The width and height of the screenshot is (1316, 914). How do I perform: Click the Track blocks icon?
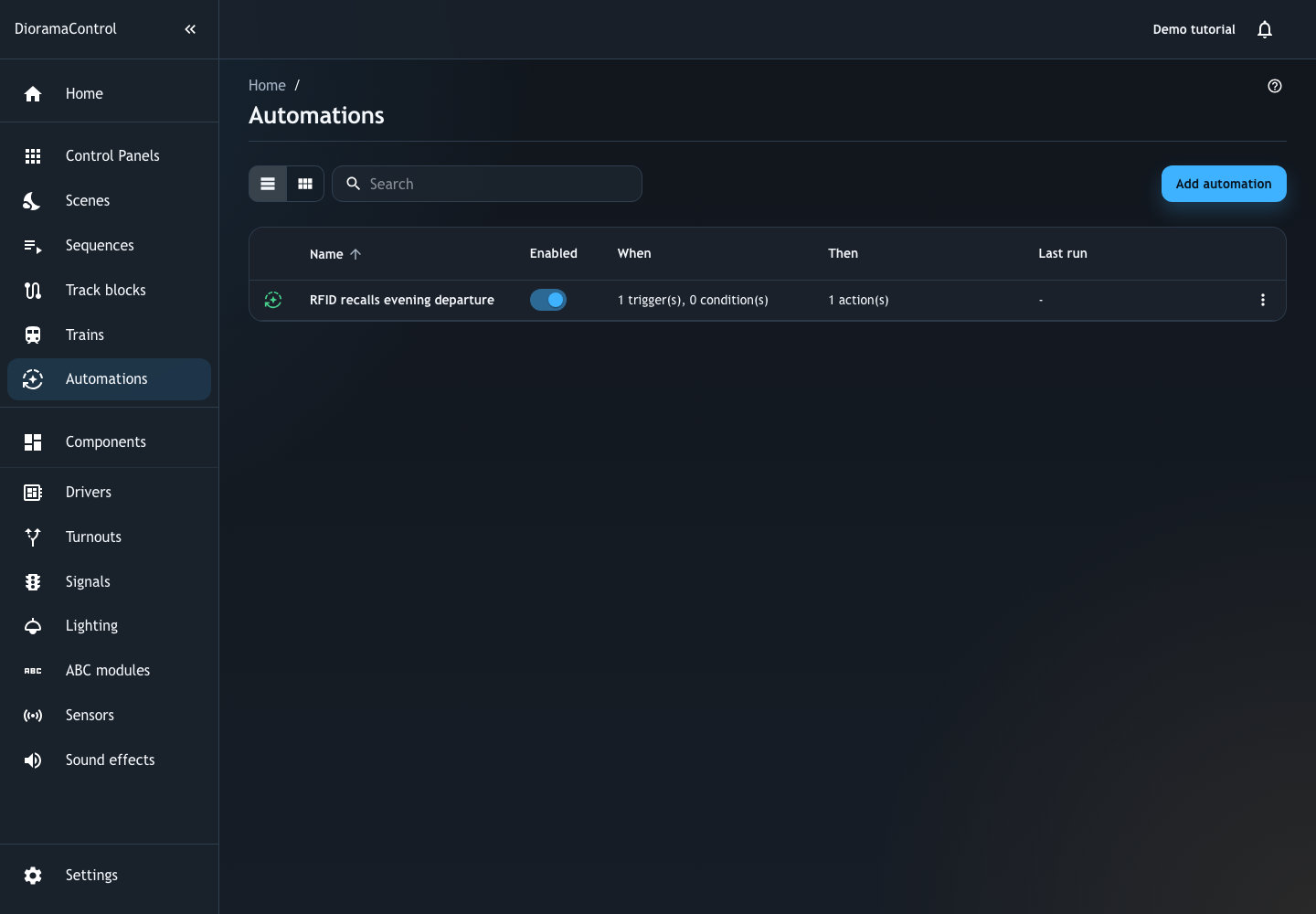pyautogui.click(x=33, y=291)
